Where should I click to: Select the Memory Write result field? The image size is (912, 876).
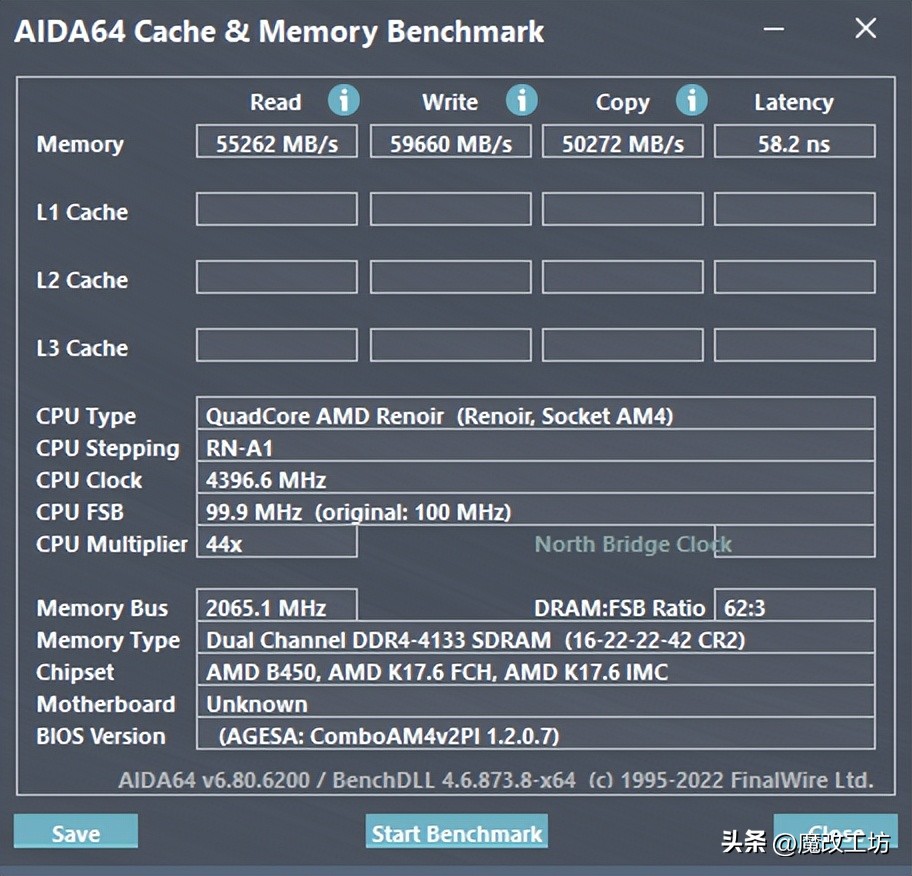[x=450, y=141]
